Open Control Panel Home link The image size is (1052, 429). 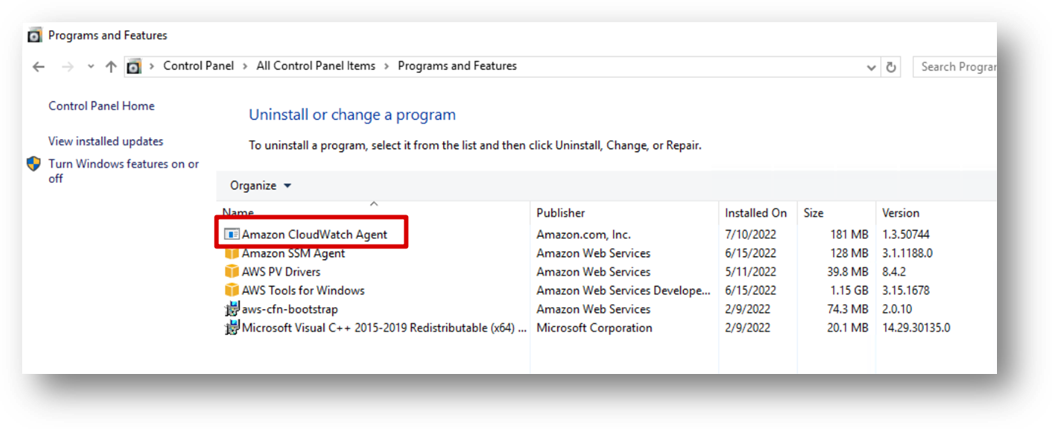pos(101,106)
